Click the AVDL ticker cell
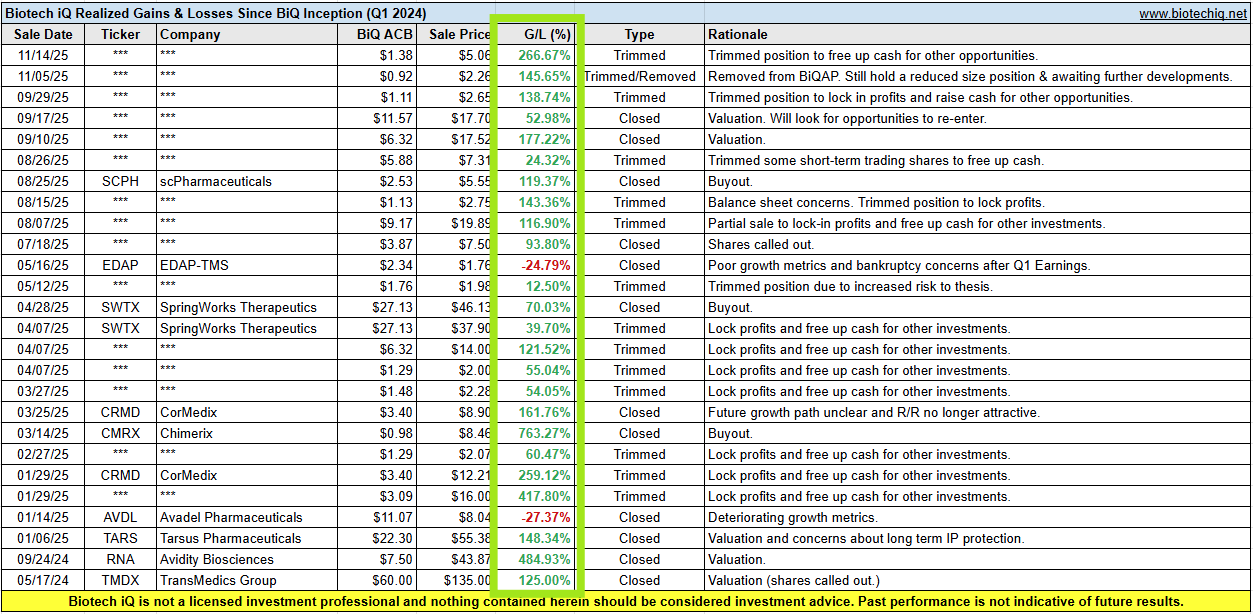The width and height of the screenshot is (1253, 614). pyautogui.click(x=121, y=517)
